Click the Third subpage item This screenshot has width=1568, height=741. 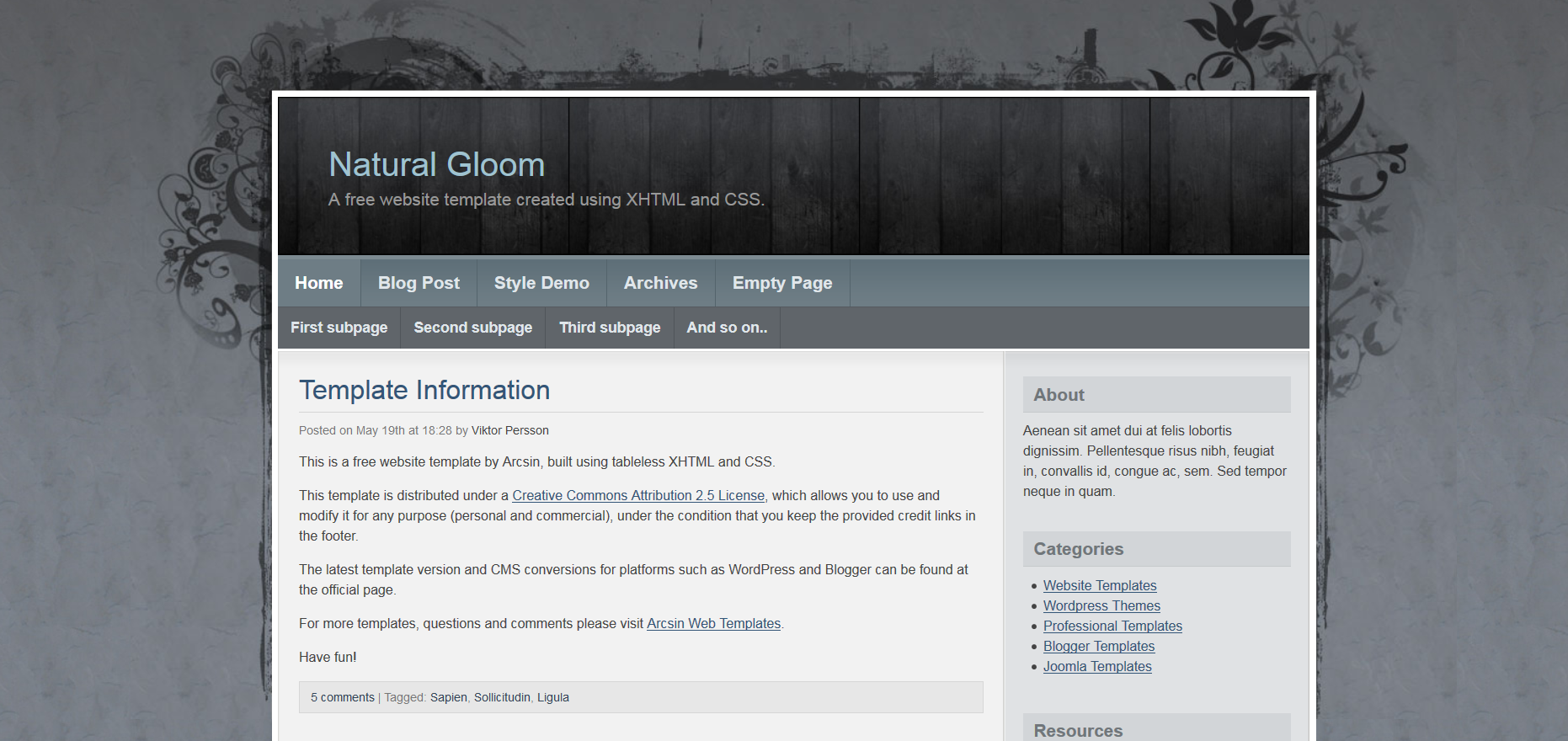(610, 328)
